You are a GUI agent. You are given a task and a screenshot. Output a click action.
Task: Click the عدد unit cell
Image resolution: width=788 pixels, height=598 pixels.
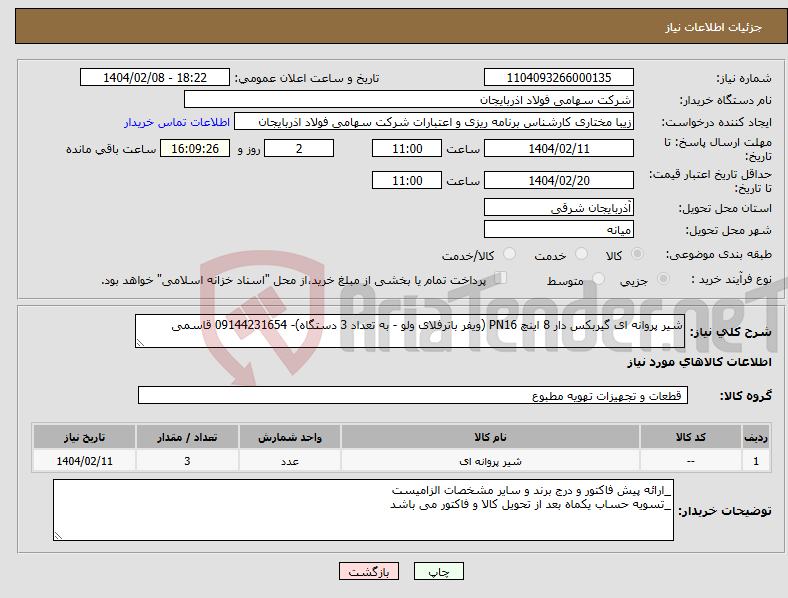pyautogui.click(x=290, y=461)
